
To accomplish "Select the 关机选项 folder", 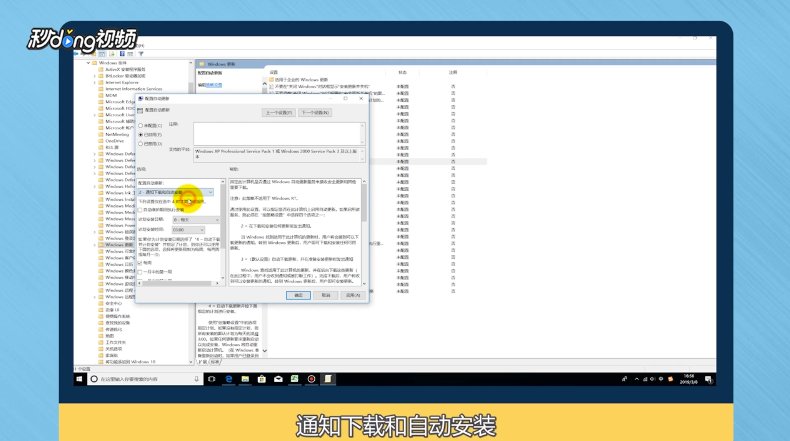I will (113, 349).
